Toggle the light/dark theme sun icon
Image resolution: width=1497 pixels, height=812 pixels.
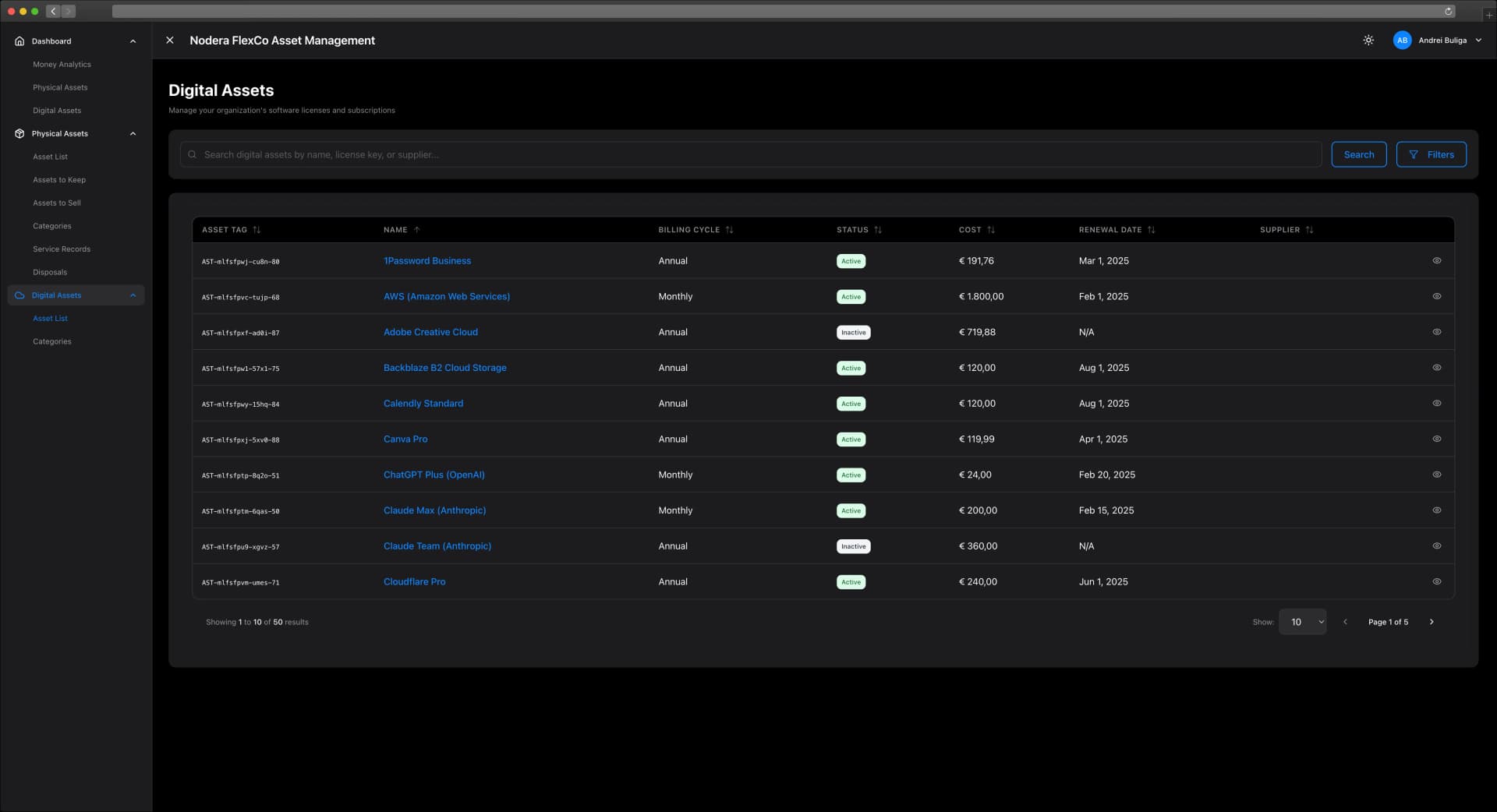(1368, 41)
